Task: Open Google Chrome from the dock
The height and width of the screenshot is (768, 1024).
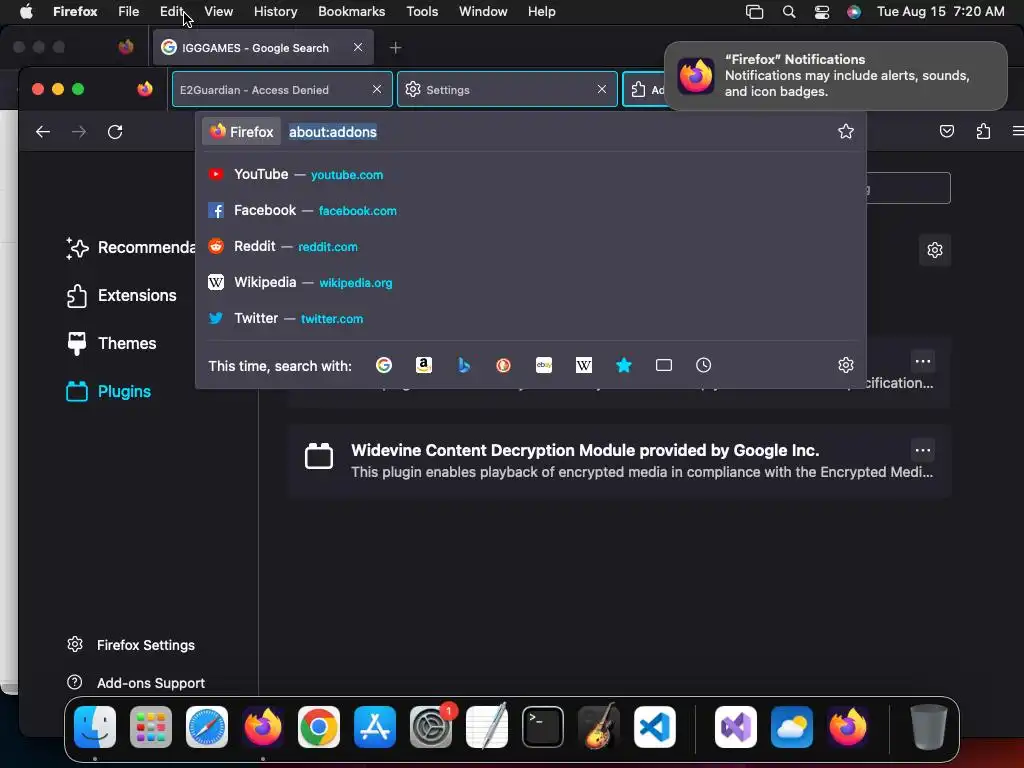Action: click(x=319, y=727)
